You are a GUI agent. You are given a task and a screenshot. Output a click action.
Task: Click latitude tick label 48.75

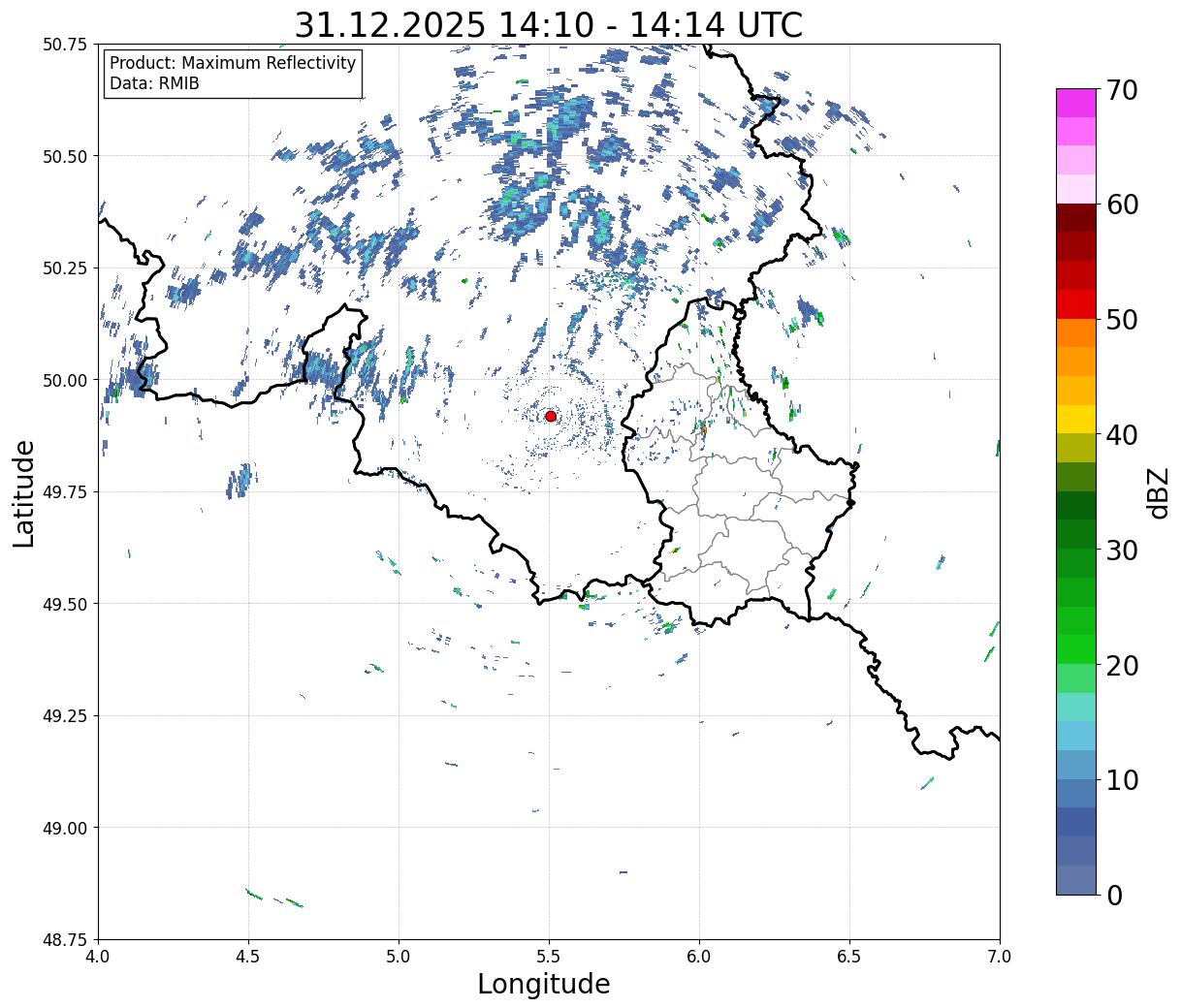click(x=64, y=939)
